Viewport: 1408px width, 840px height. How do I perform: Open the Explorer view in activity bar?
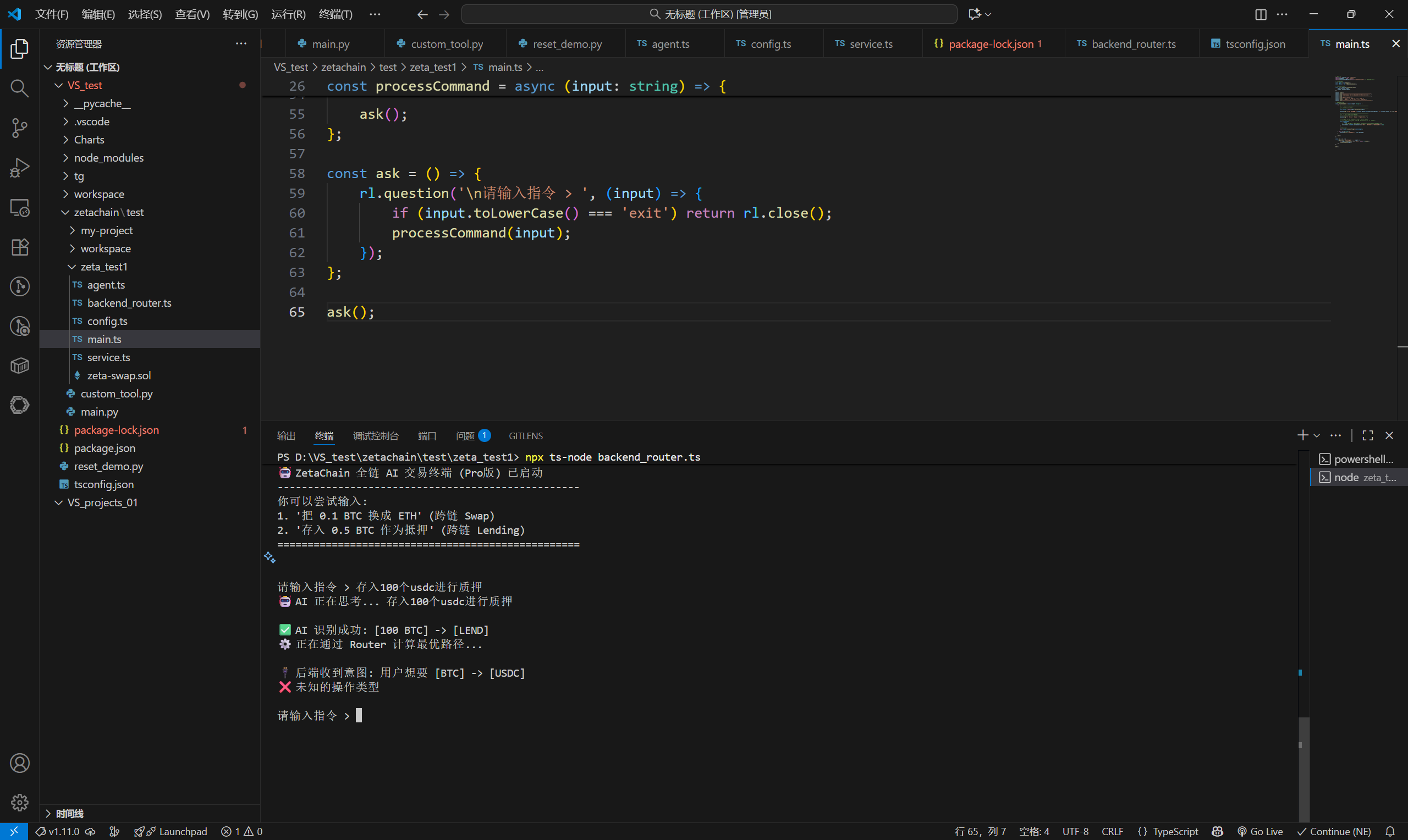point(19,49)
